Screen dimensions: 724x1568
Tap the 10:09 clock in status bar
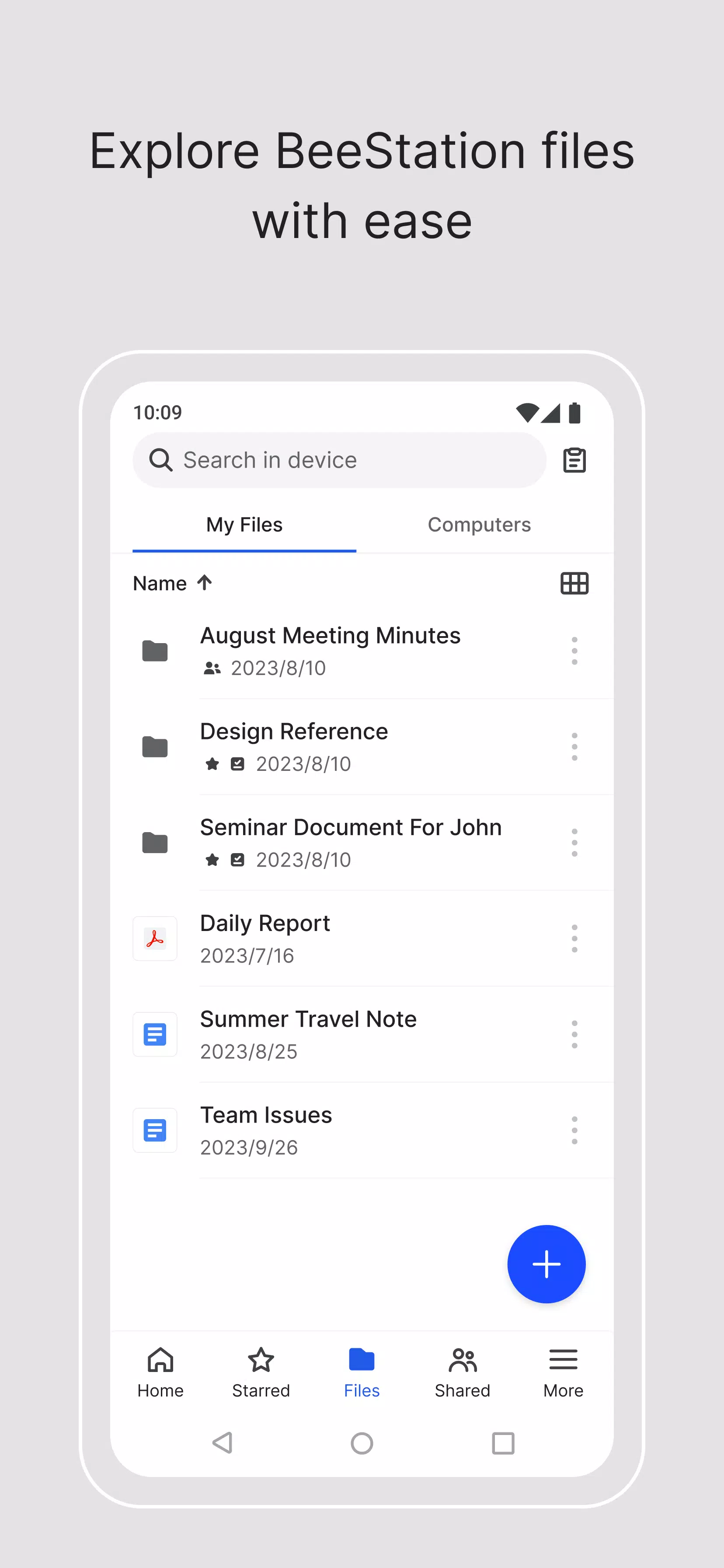(157, 413)
